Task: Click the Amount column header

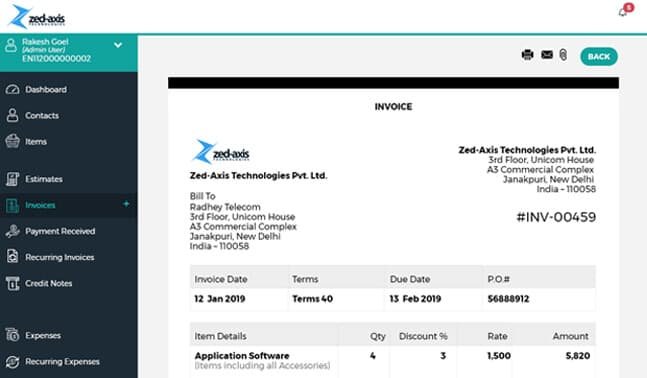Action: pyautogui.click(x=571, y=336)
